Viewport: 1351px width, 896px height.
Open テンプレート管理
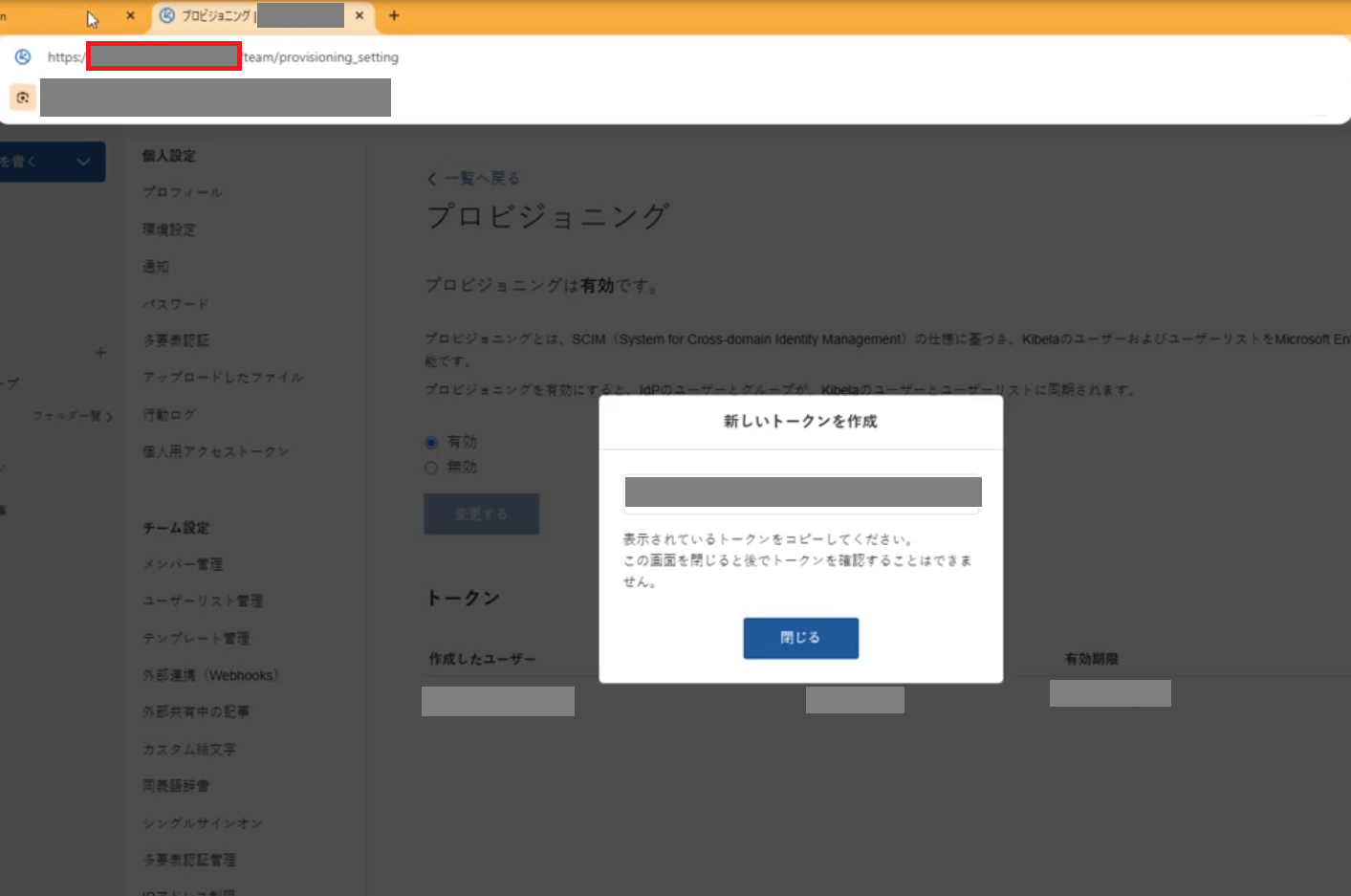[x=196, y=638]
